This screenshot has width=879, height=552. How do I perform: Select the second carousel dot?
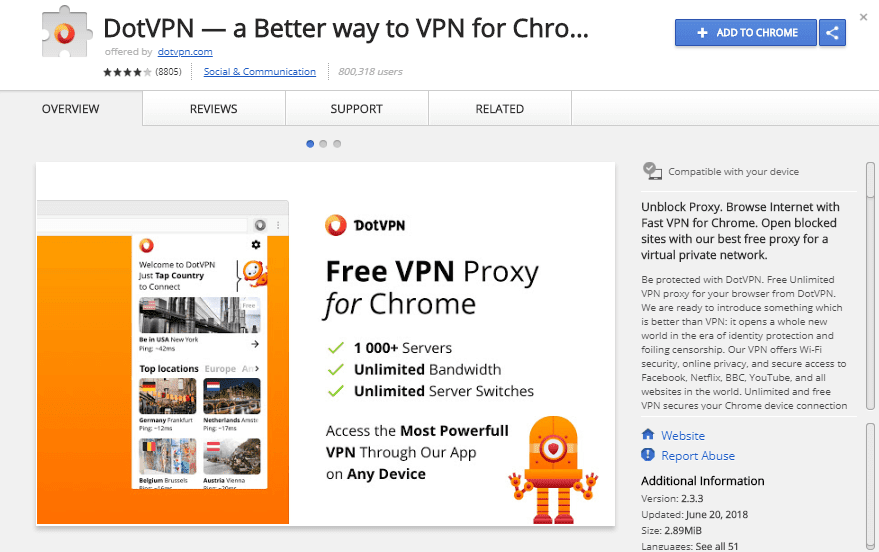[x=323, y=144]
